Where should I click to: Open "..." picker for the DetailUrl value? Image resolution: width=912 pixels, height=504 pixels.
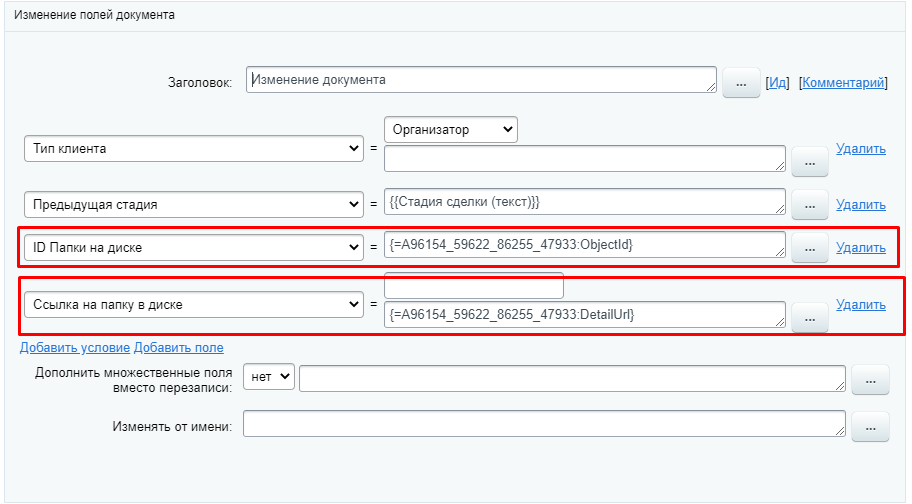[810, 317]
